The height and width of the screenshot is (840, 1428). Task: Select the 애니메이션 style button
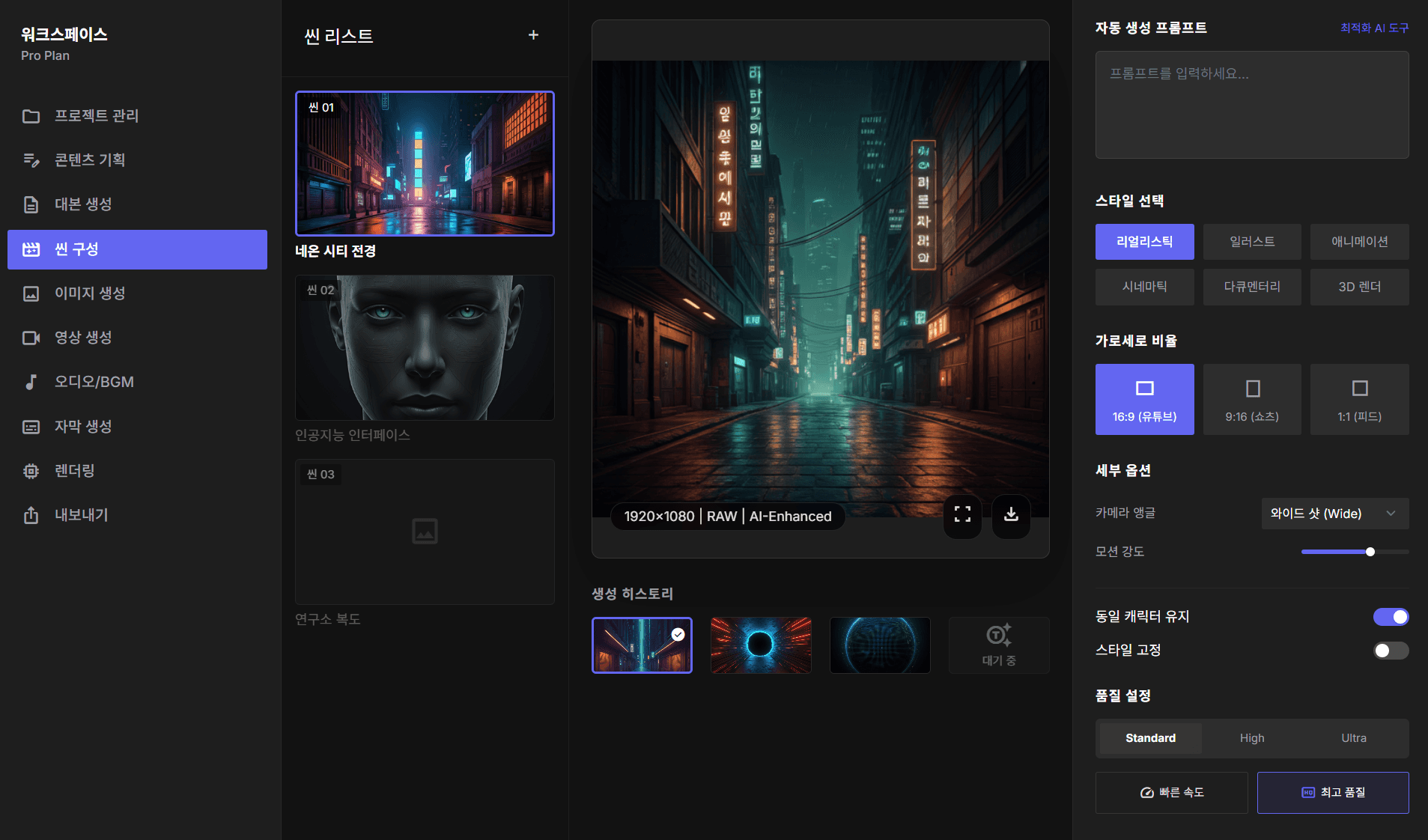click(x=1359, y=242)
